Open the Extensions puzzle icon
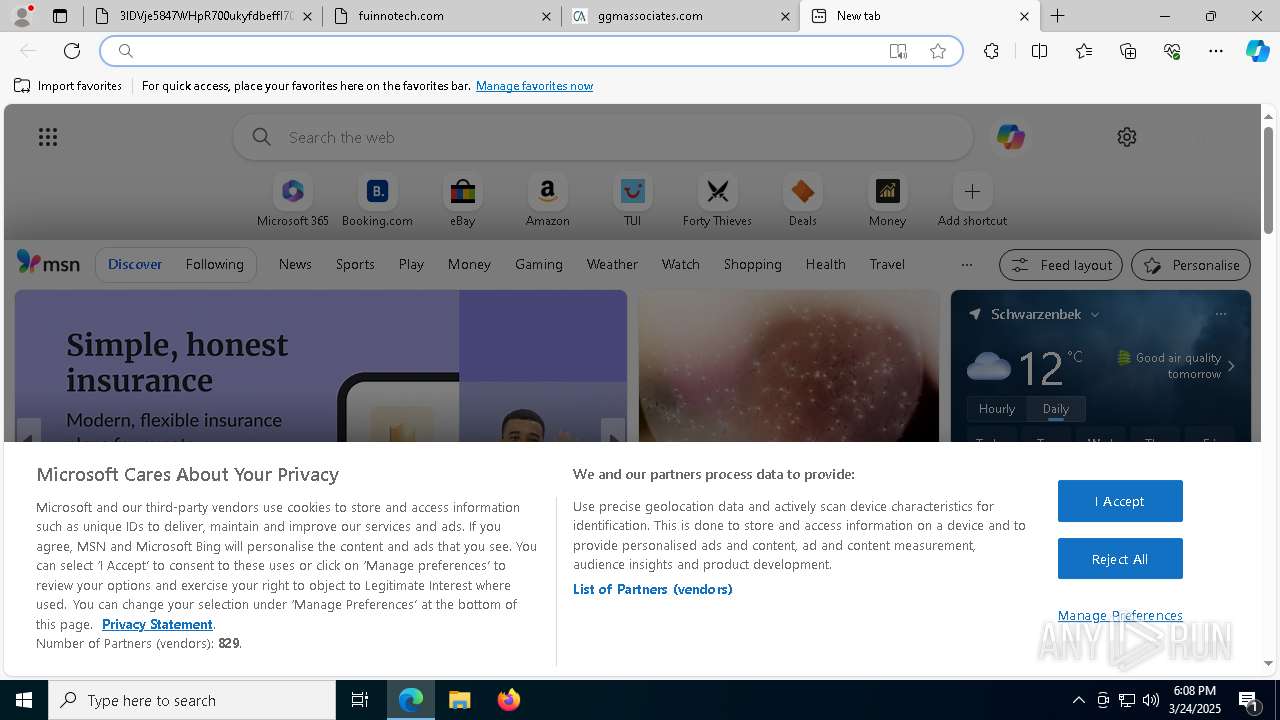 [991, 51]
